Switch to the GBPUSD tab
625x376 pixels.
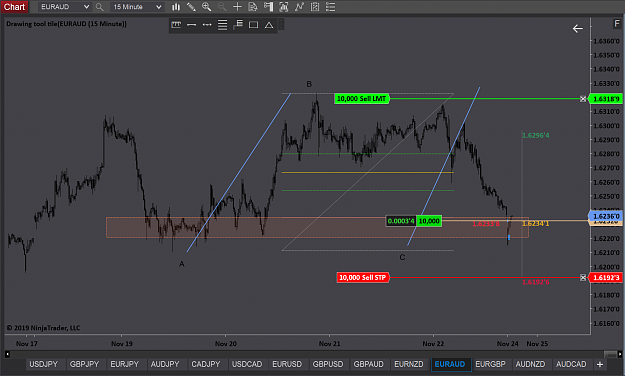tap(328, 364)
